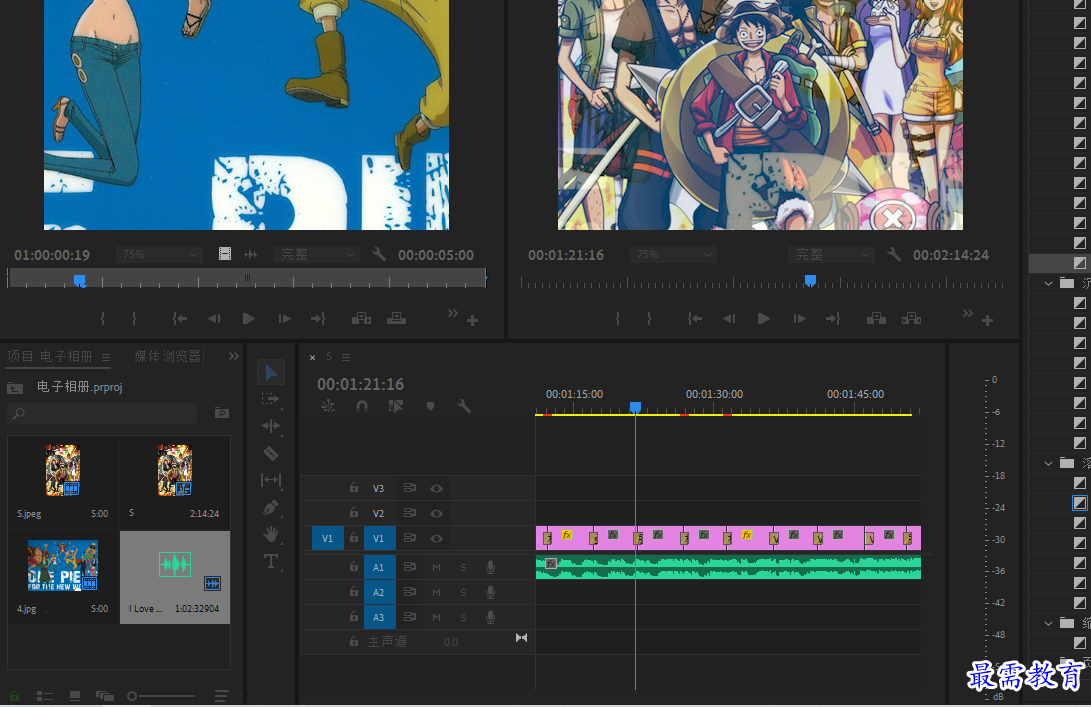Image resolution: width=1091 pixels, height=707 pixels.
Task: Mute audio track A1
Action: (x=436, y=568)
